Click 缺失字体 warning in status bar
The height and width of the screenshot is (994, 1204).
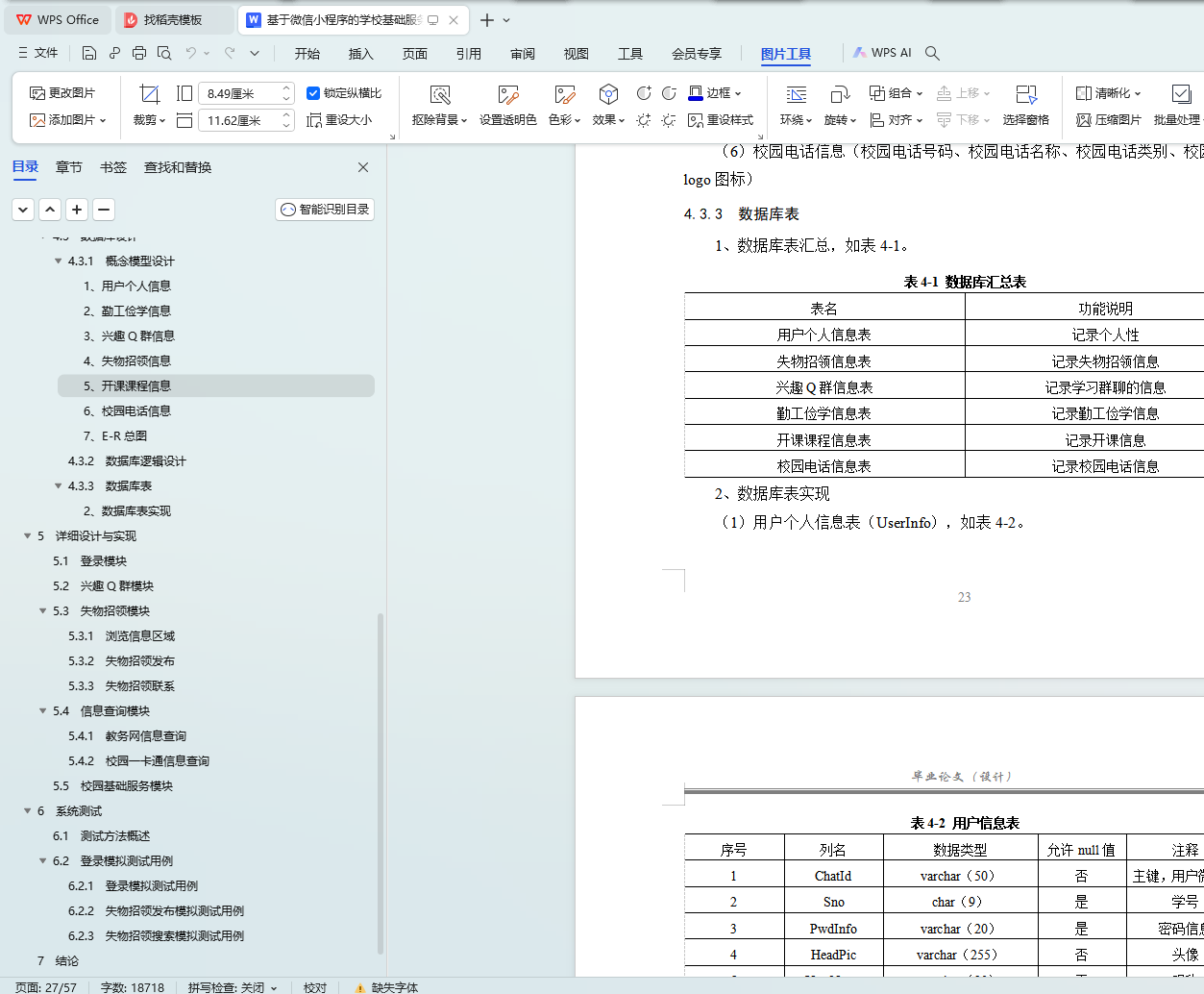pos(386,987)
